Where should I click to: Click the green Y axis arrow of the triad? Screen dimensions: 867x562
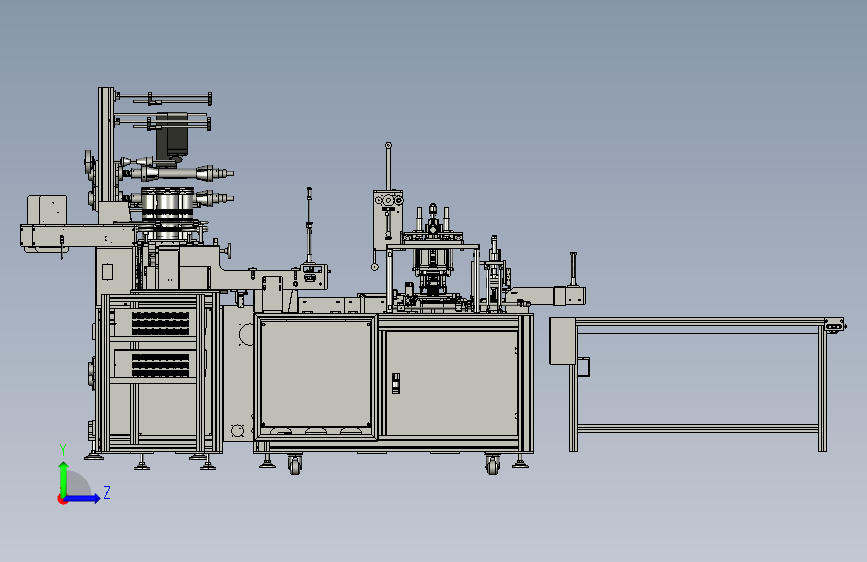coord(64,478)
